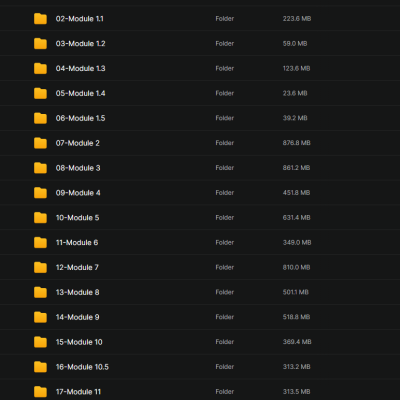The width and height of the screenshot is (400, 400).
Task: Click the folder icon for 09-Module 4
Action: (x=40, y=193)
